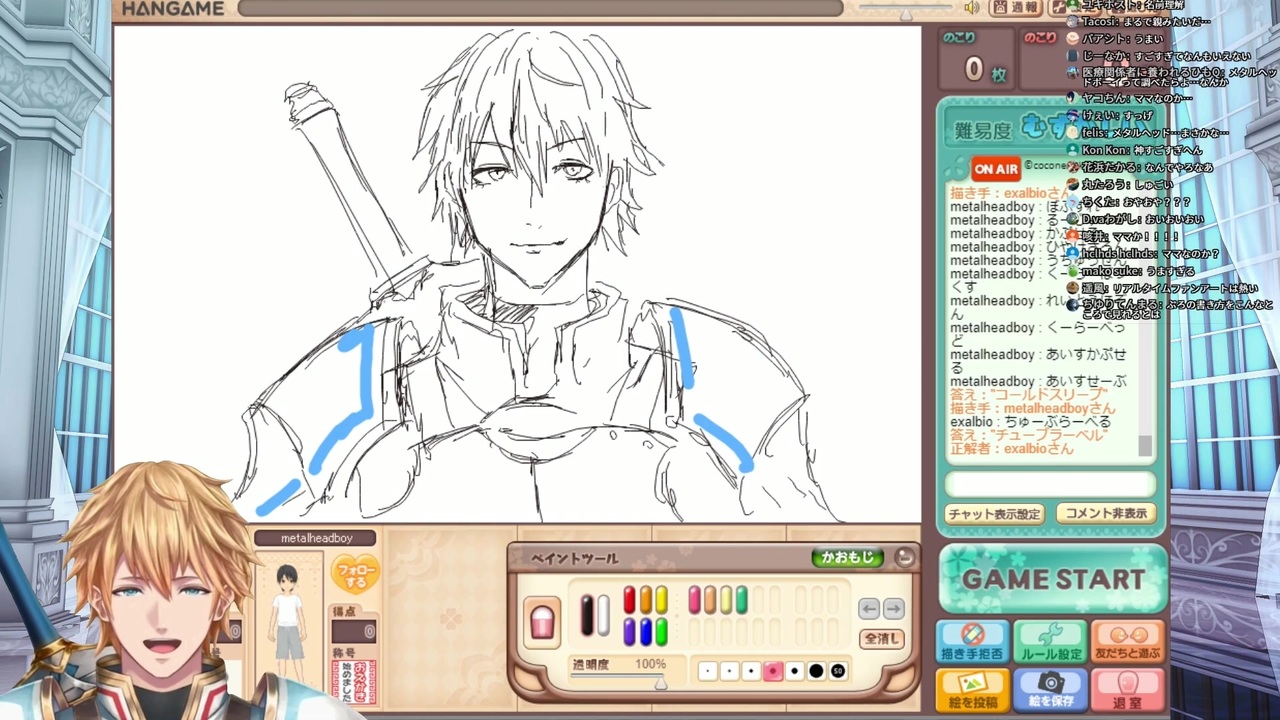Screen dimensions: 1280x720
Task: Click コメント非表示 to hide comments
Action: (1106, 514)
